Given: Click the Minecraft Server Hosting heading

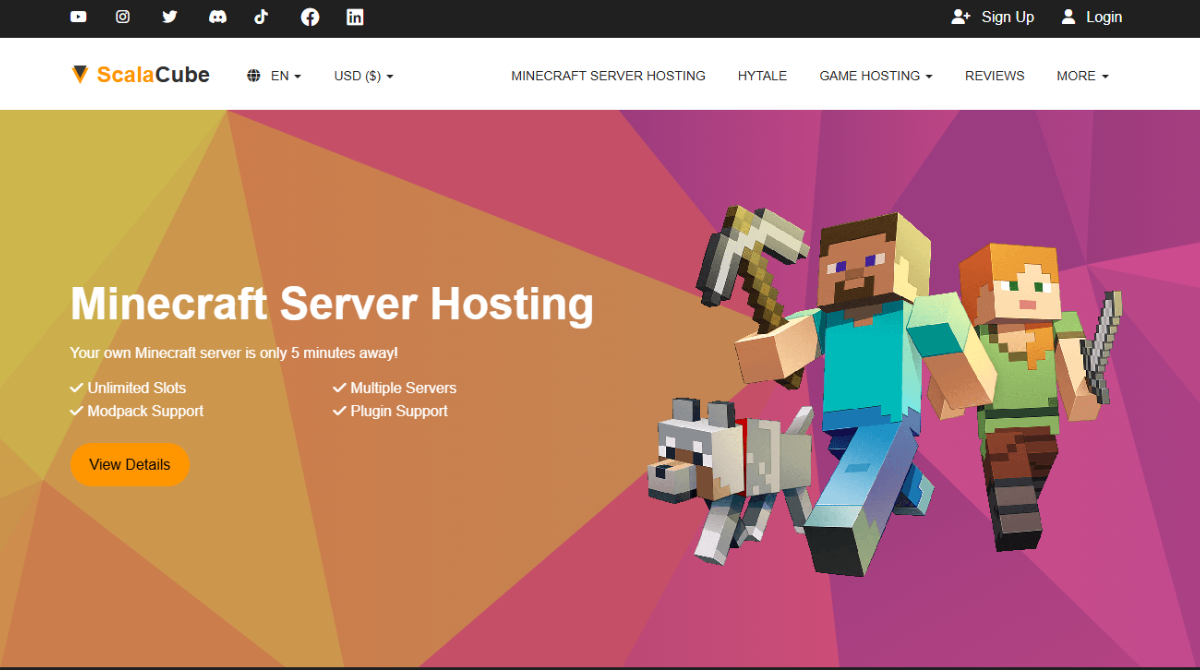Looking at the screenshot, I should 331,304.
